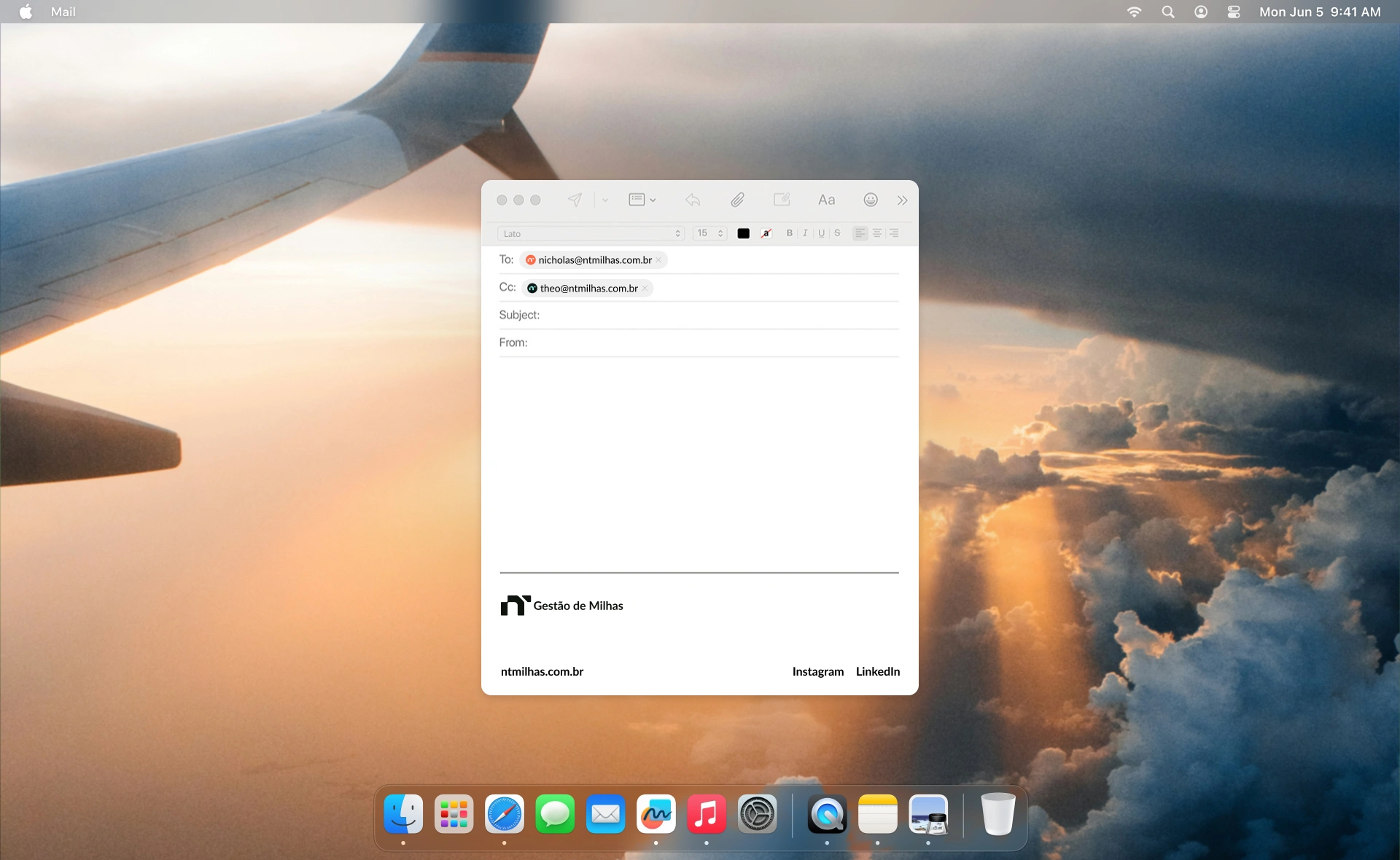
Task: Click the Send message paper plane icon
Action: tap(575, 200)
